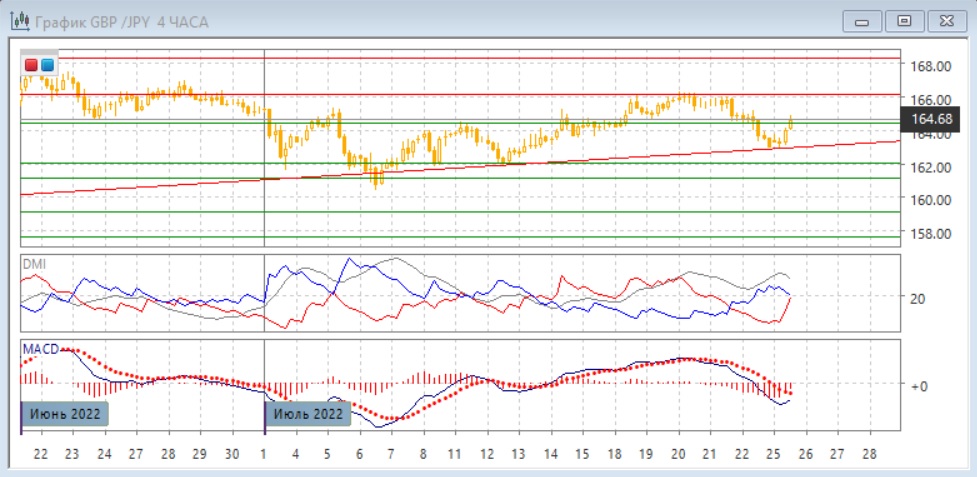Click date 22 at left of time axis
The width and height of the screenshot is (977, 477).
pyautogui.click(x=40, y=453)
